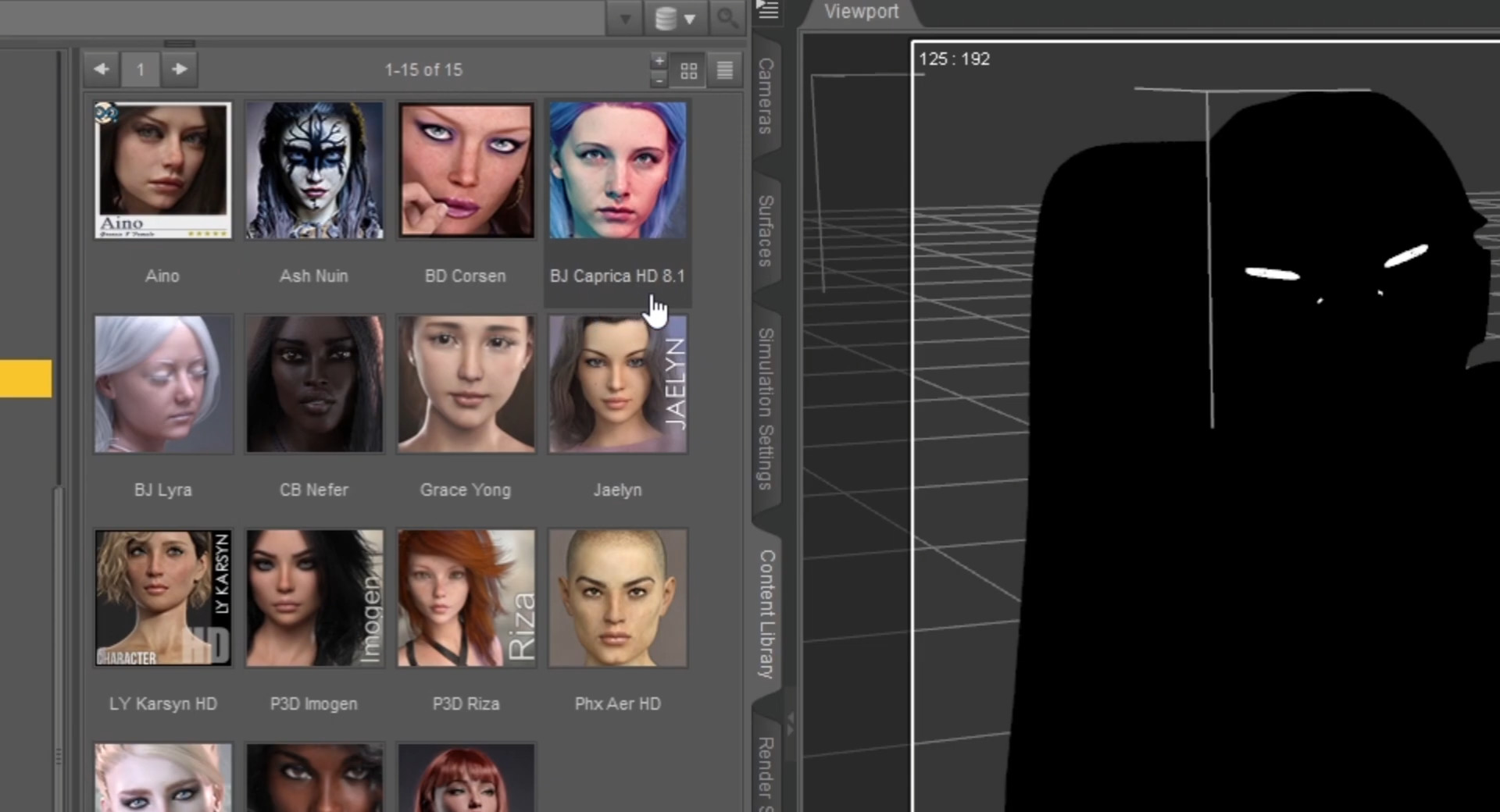
Task: Click the BD Corsen label text
Action: point(466,276)
